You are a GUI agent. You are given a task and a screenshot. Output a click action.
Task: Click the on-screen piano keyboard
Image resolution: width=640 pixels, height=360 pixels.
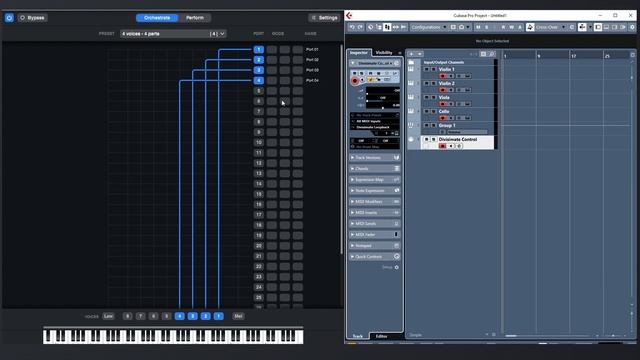click(173, 336)
